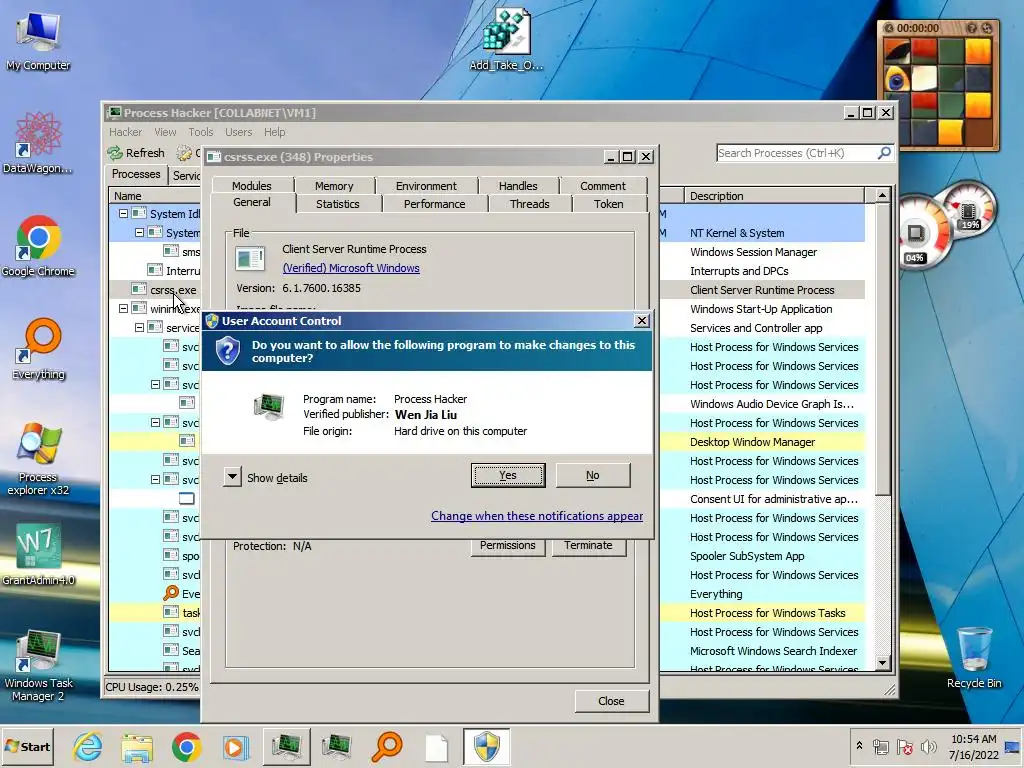Click Yes in User Account Control
Image resolution: width=1024 pixels, height=768 pixels.
point(507,475)
